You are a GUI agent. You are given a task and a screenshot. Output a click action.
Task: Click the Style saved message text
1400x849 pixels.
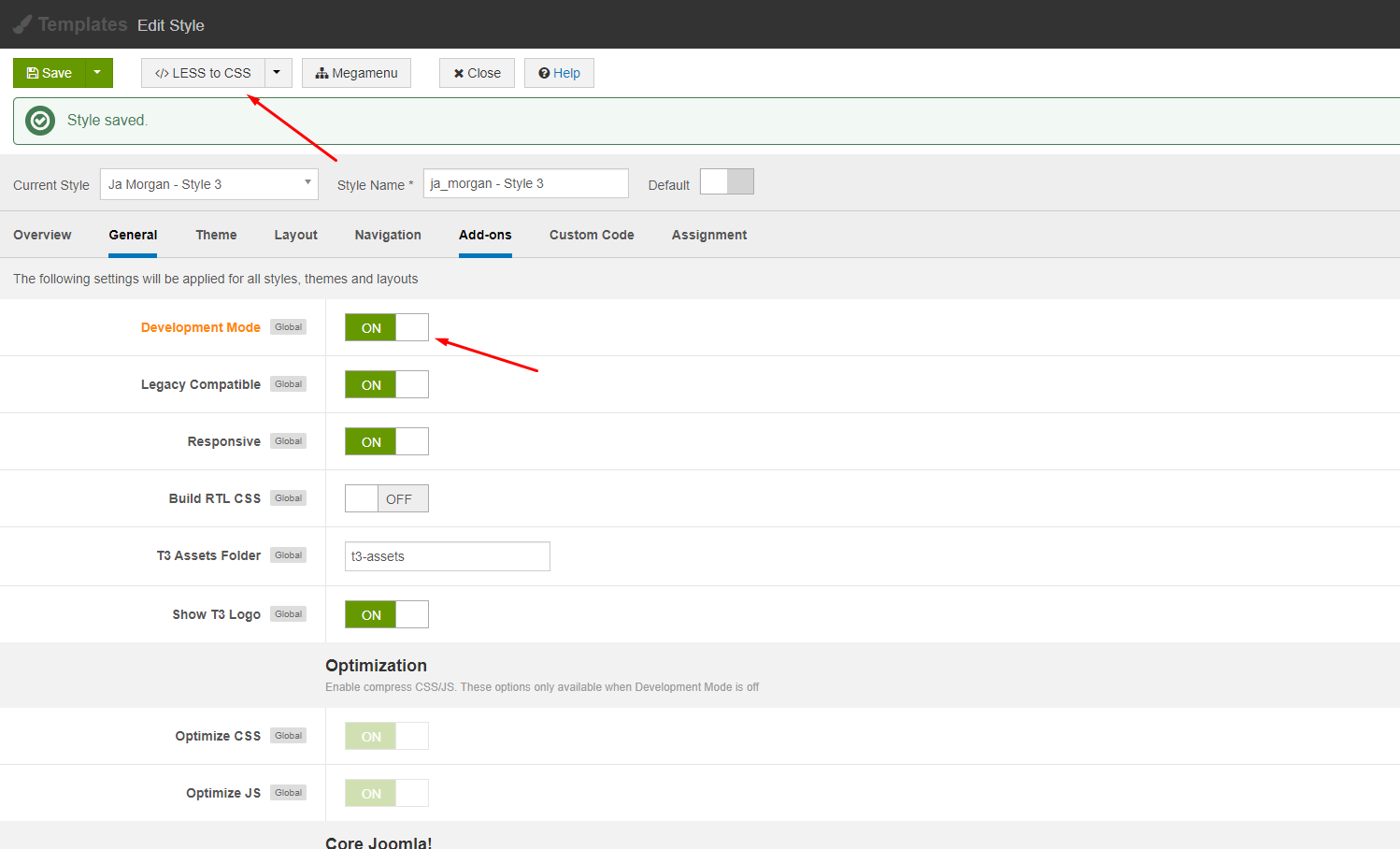pyautogui.click(x=107, y=121)
